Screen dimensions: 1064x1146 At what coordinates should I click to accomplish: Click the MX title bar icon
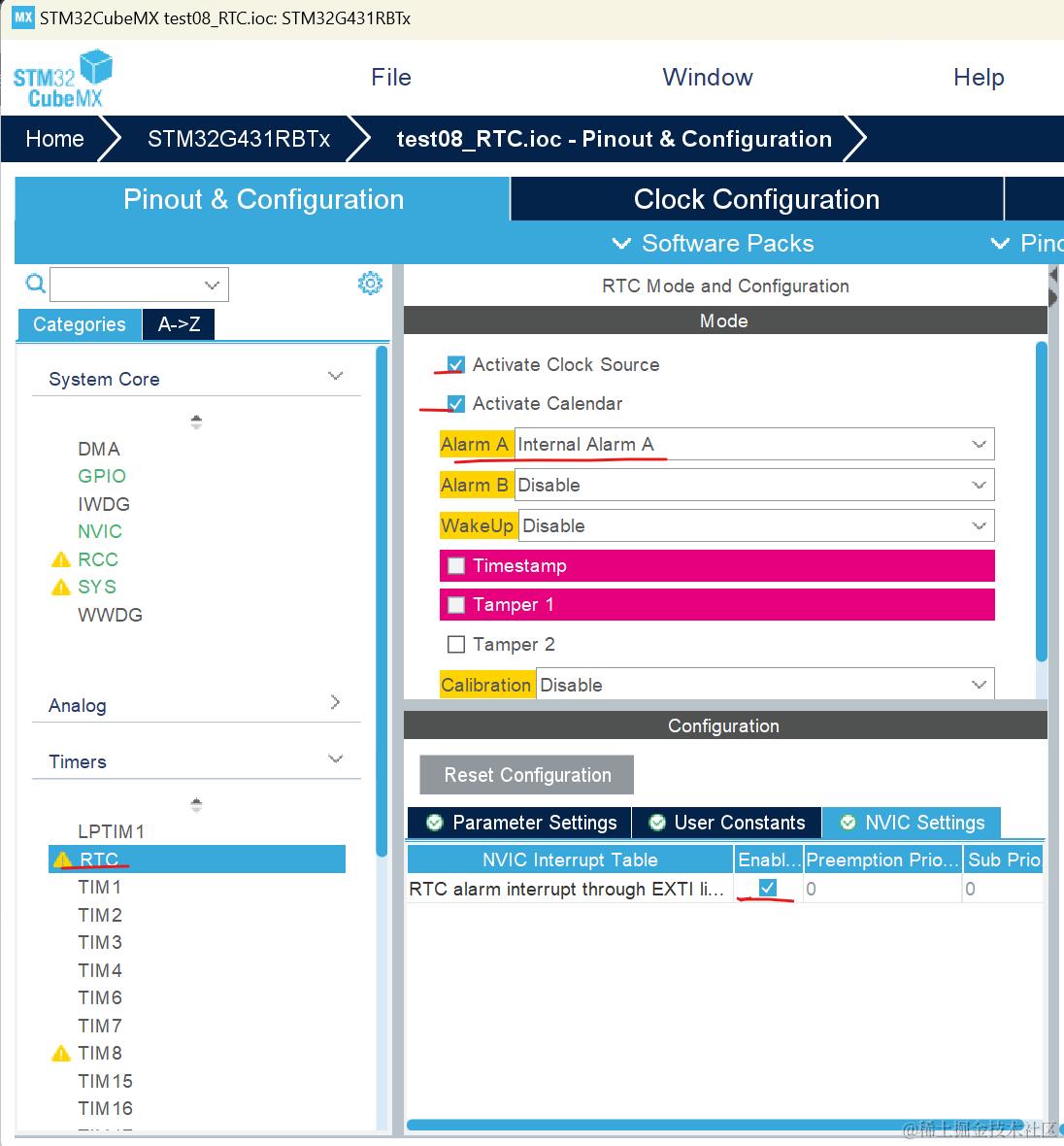23,17
